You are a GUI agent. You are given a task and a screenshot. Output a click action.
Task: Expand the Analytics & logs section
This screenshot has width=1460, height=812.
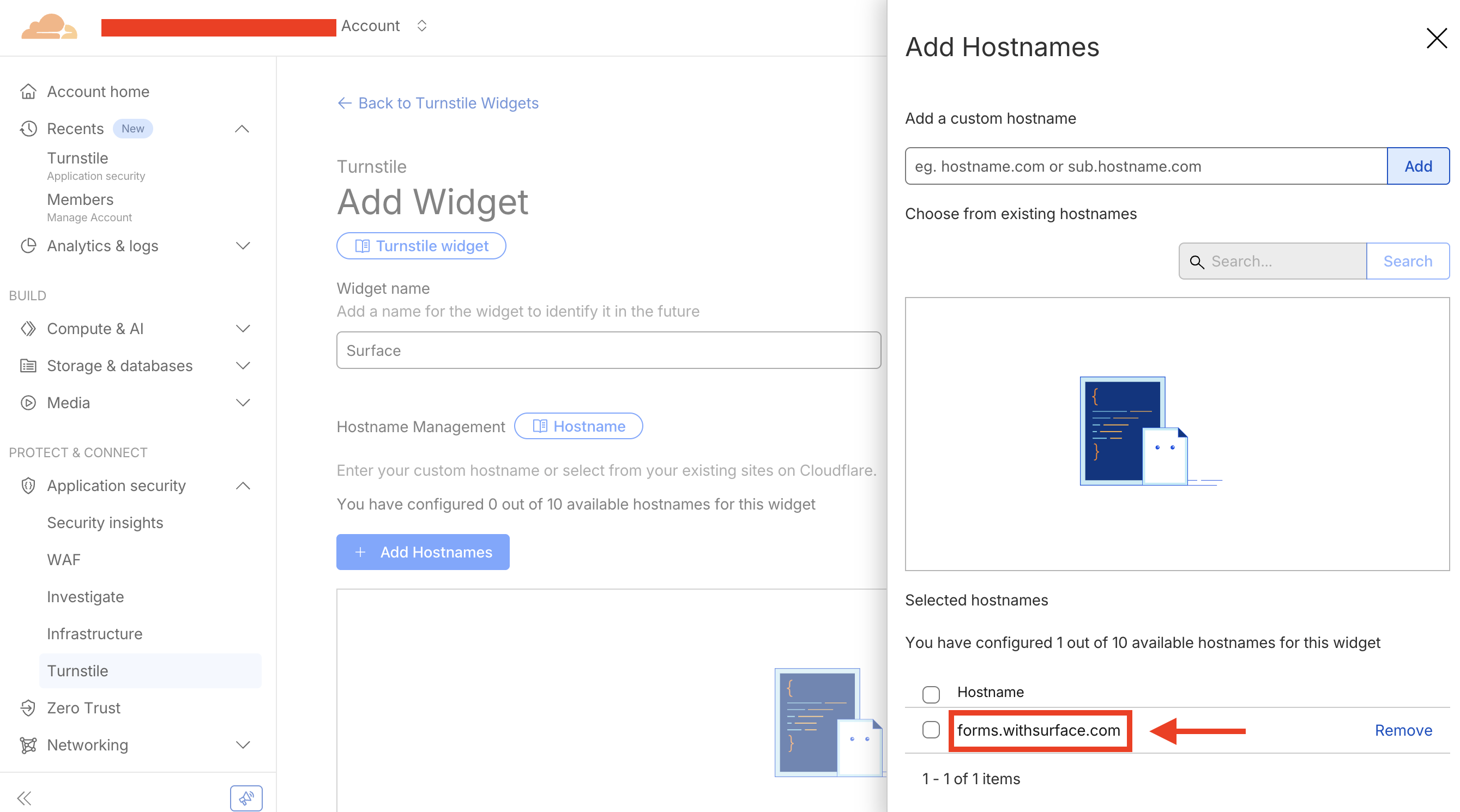coord(243,246)
